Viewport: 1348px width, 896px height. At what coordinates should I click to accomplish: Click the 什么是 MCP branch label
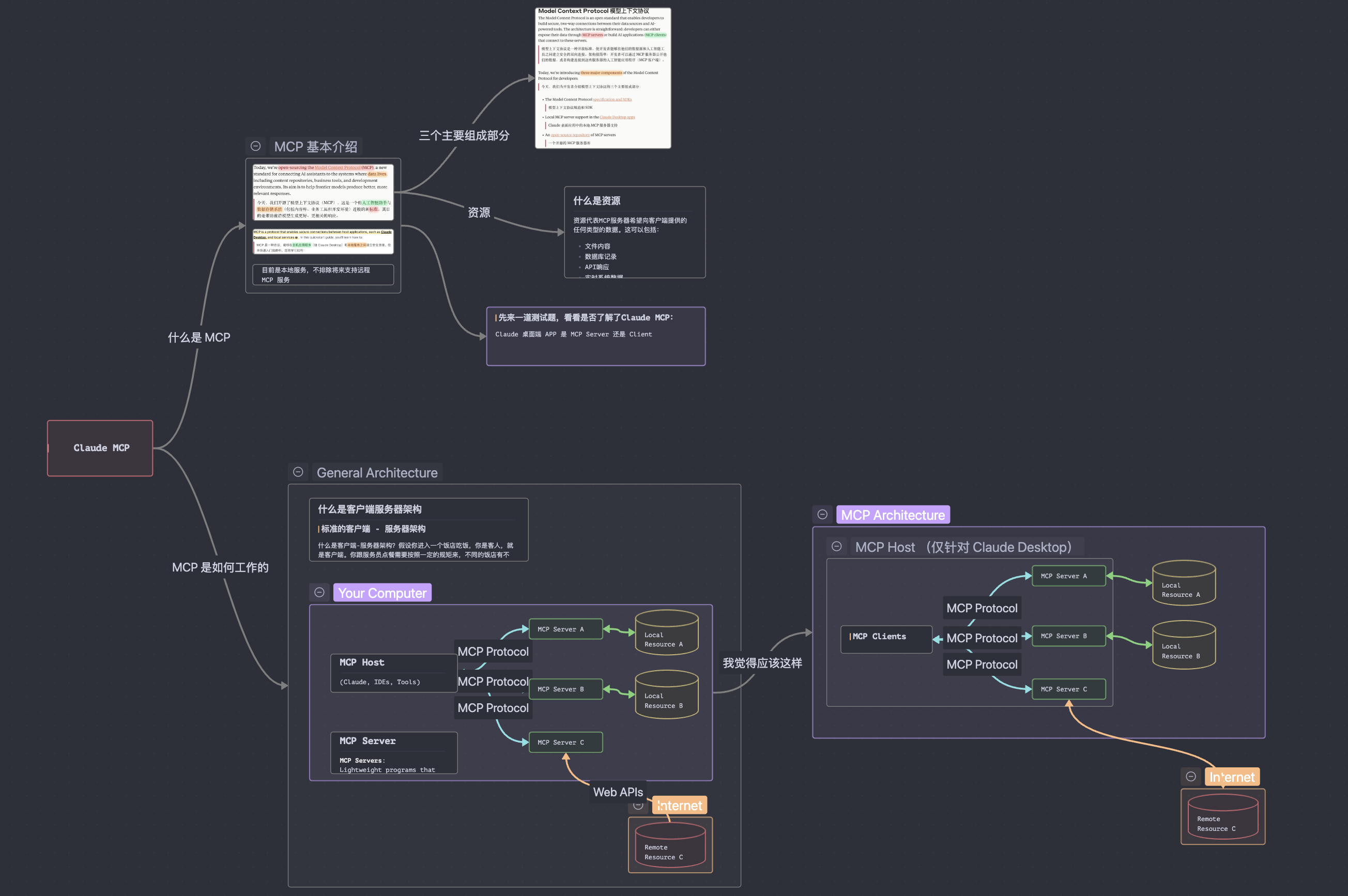[199, 338]
